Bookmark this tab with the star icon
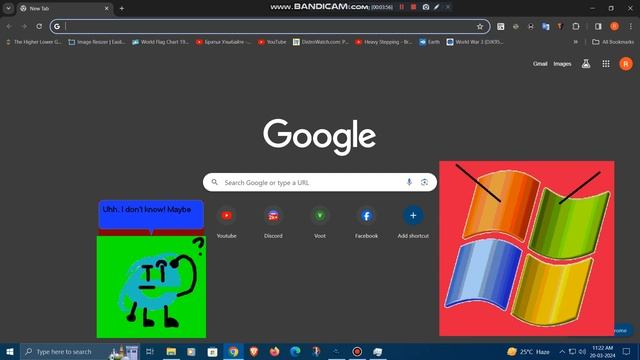This screenshot has height=360, width=640. 480,27
